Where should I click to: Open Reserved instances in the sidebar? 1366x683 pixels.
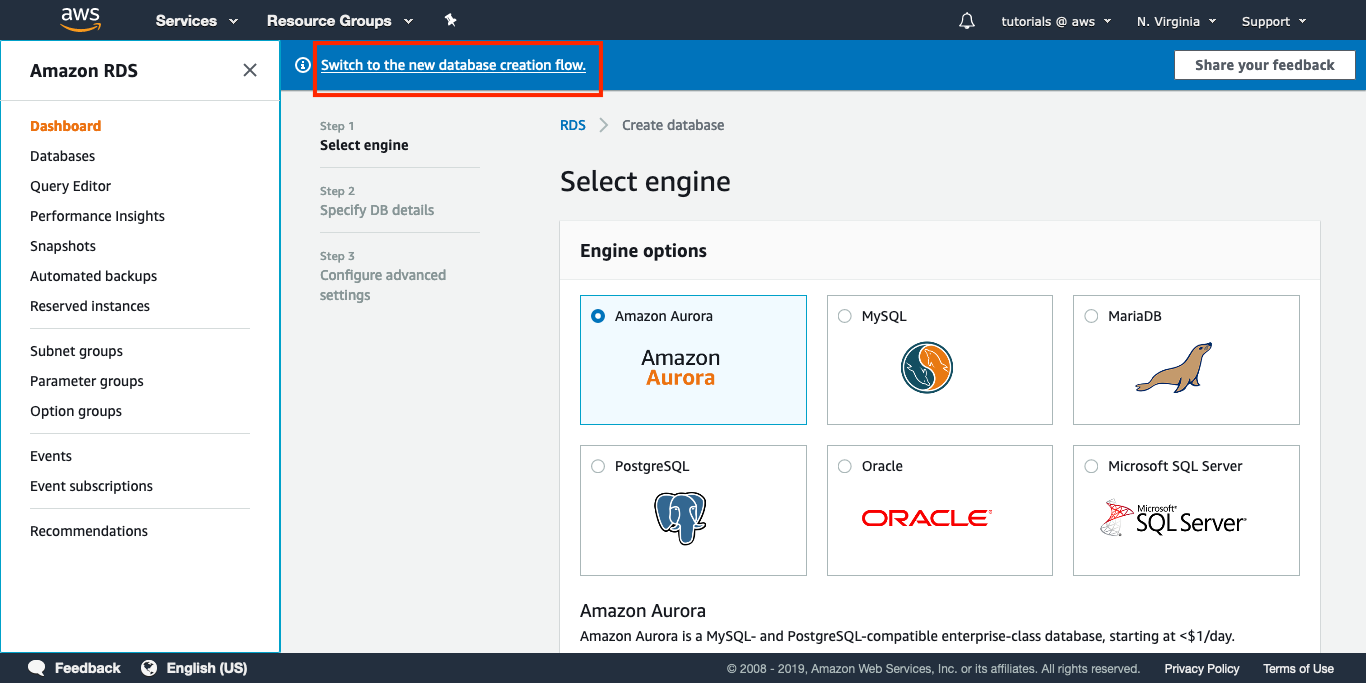(90, 306)
